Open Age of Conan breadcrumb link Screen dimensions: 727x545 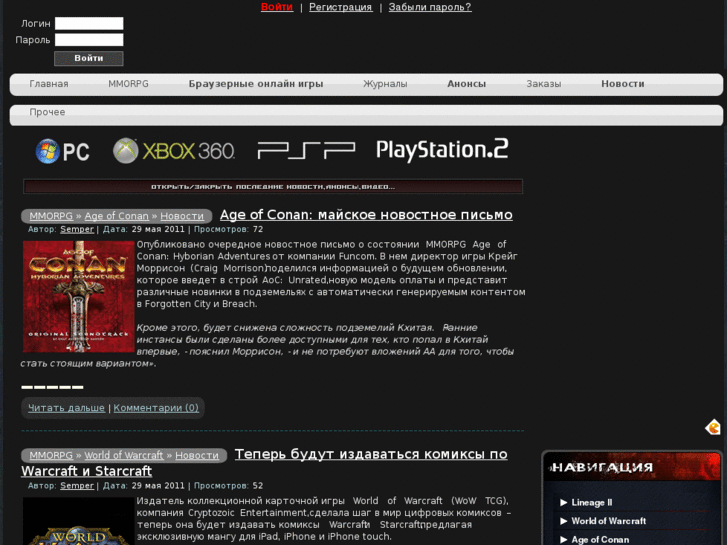116,216
